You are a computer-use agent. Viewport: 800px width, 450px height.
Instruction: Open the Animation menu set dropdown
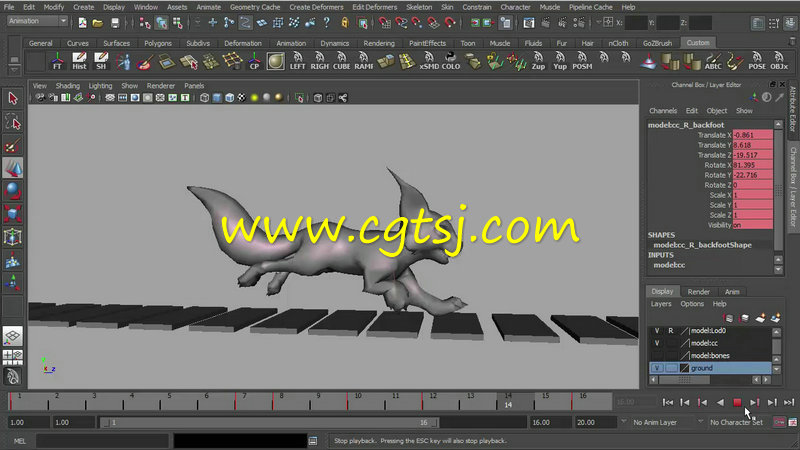pos(38,21)
